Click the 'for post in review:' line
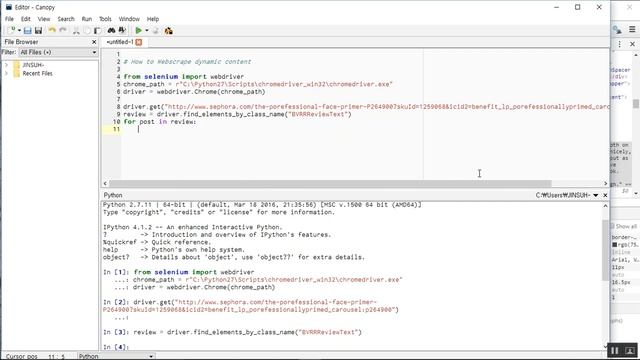 (160, 122)
